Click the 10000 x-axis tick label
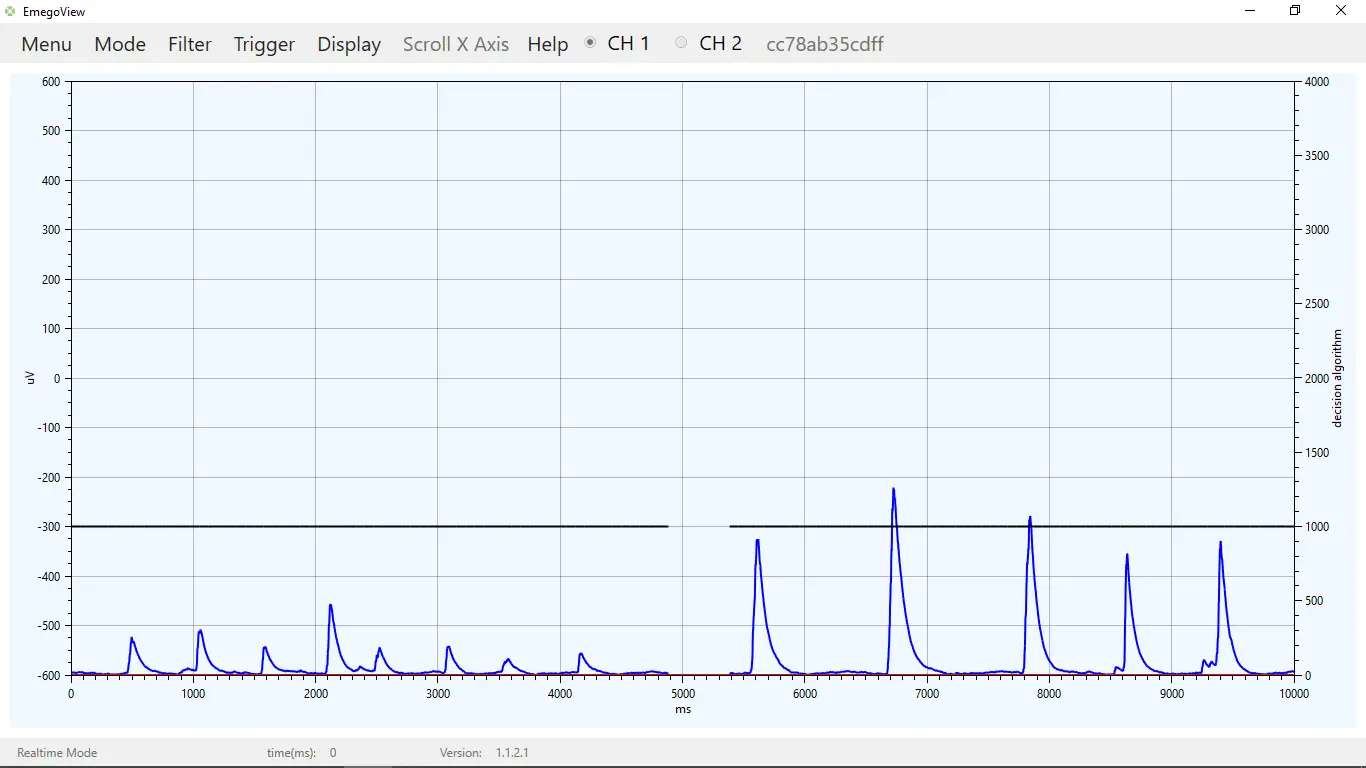This screenshot has height=768, width=1366. tap(1293, 694)
